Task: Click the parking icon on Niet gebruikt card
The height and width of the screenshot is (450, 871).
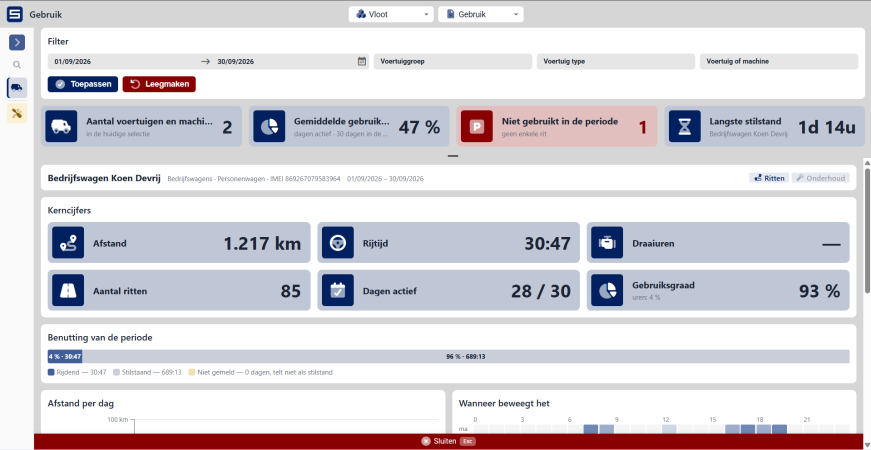Action: click(477, 127)
